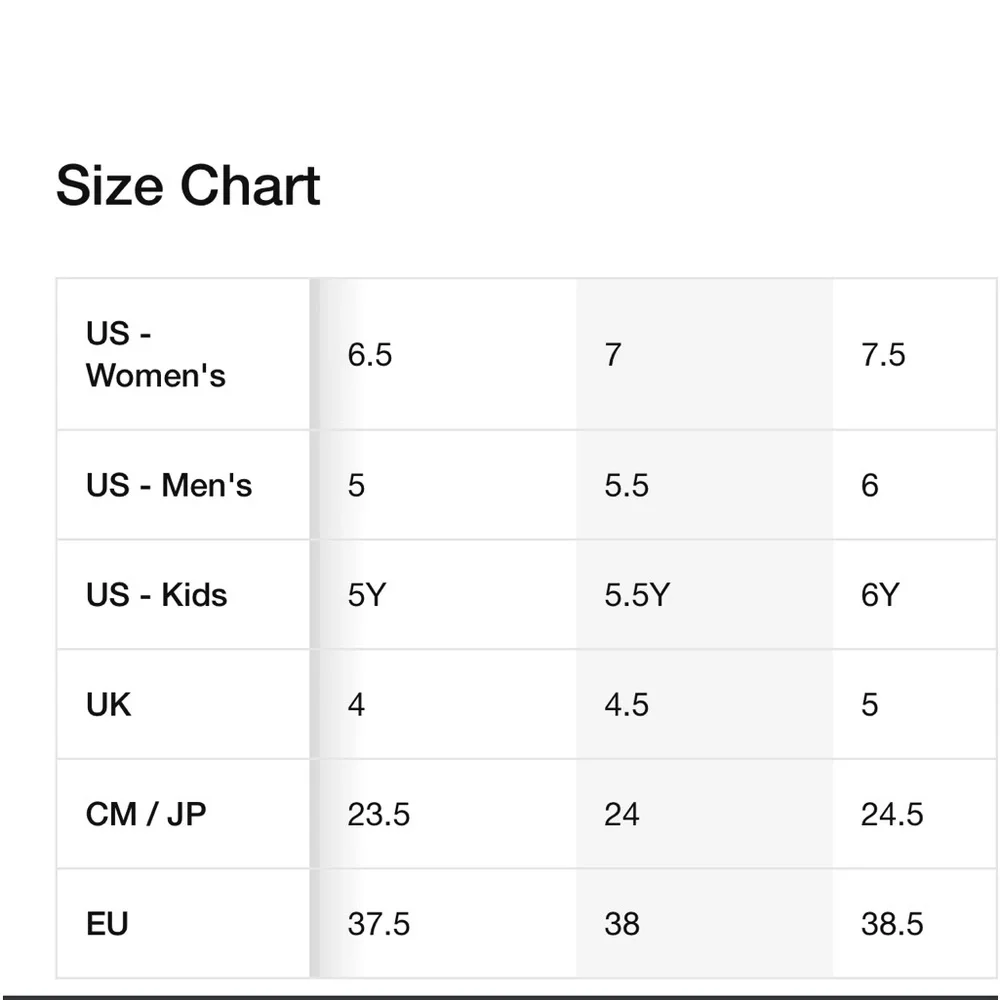1000x1000 pixels.
Task: Select kids size 5.5Y cell
Action: 637,595
